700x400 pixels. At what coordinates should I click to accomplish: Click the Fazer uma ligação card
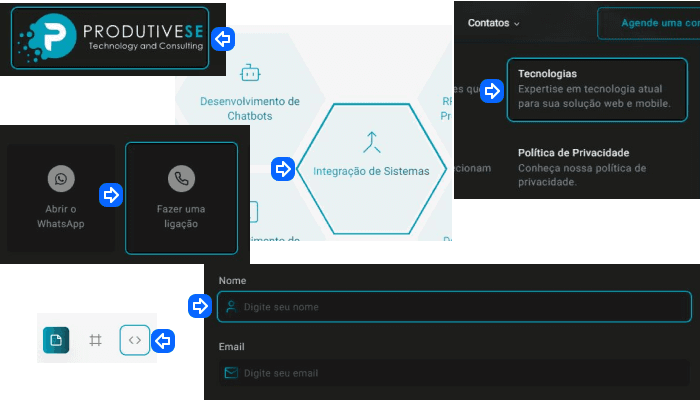point(181,198)
